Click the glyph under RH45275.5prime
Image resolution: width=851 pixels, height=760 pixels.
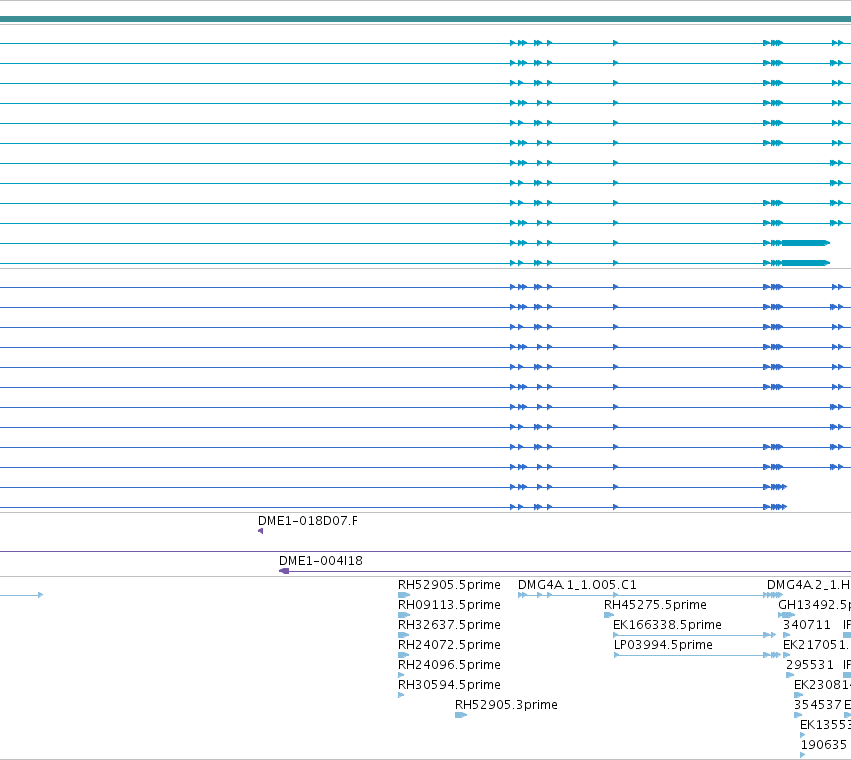(609, 615)
